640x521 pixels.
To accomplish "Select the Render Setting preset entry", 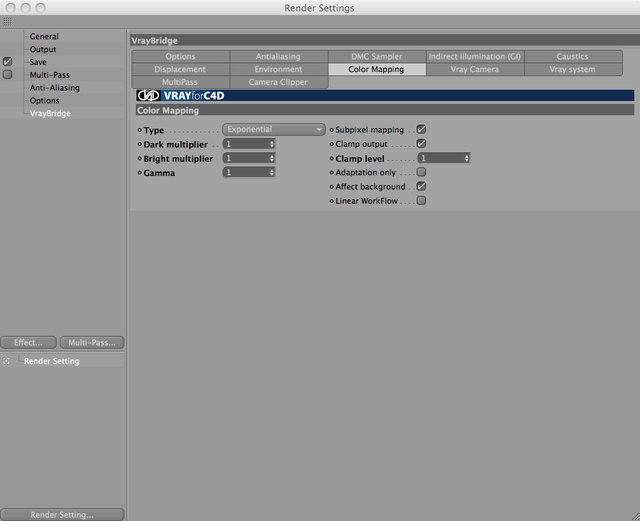I will click(x=52, y=361).
